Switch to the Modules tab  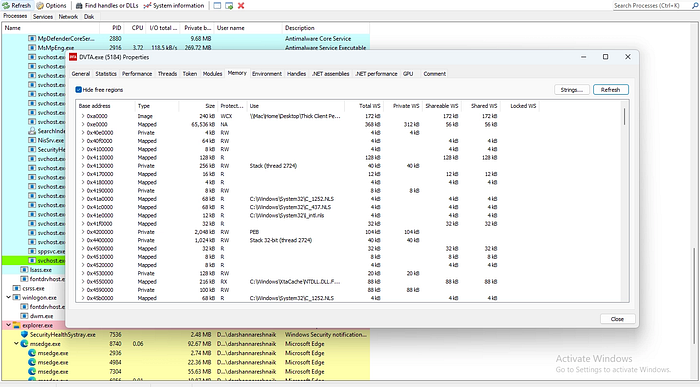(212, 74)
